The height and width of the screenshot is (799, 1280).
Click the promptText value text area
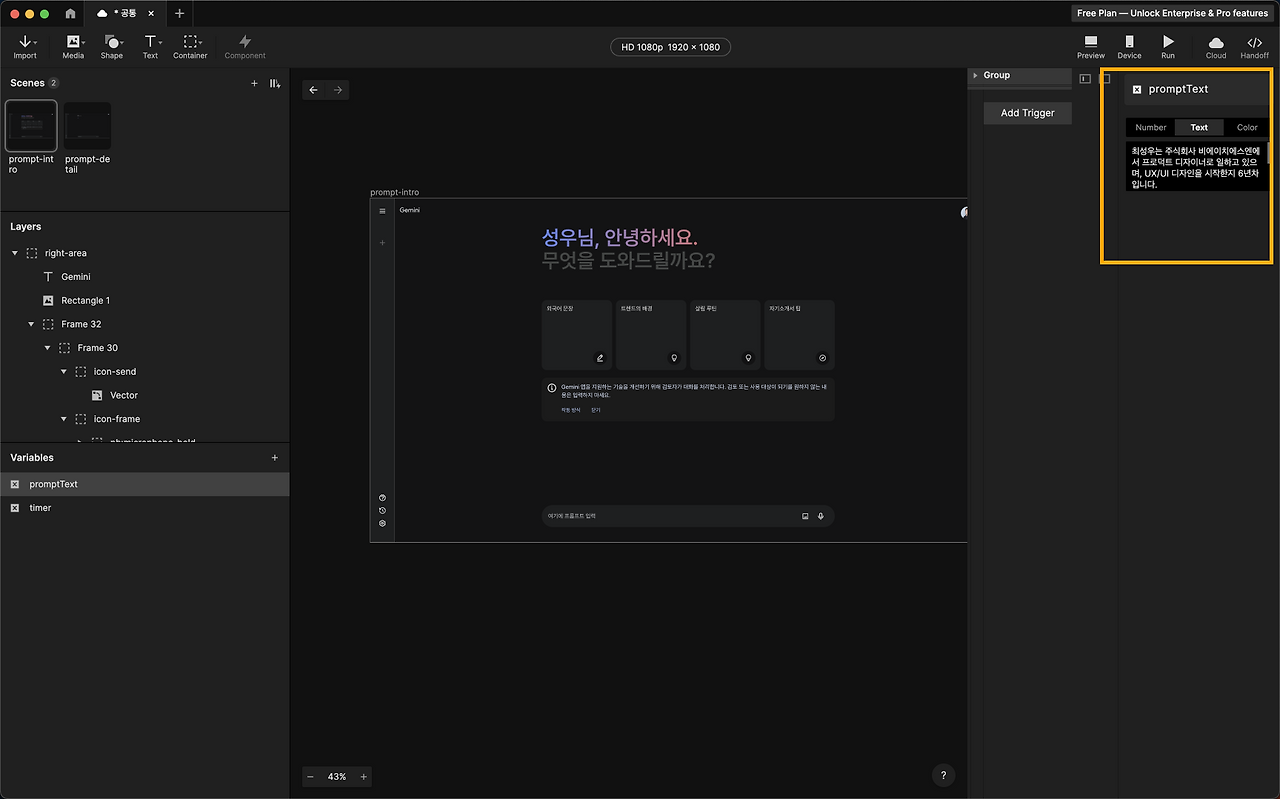pos(1196,166)
